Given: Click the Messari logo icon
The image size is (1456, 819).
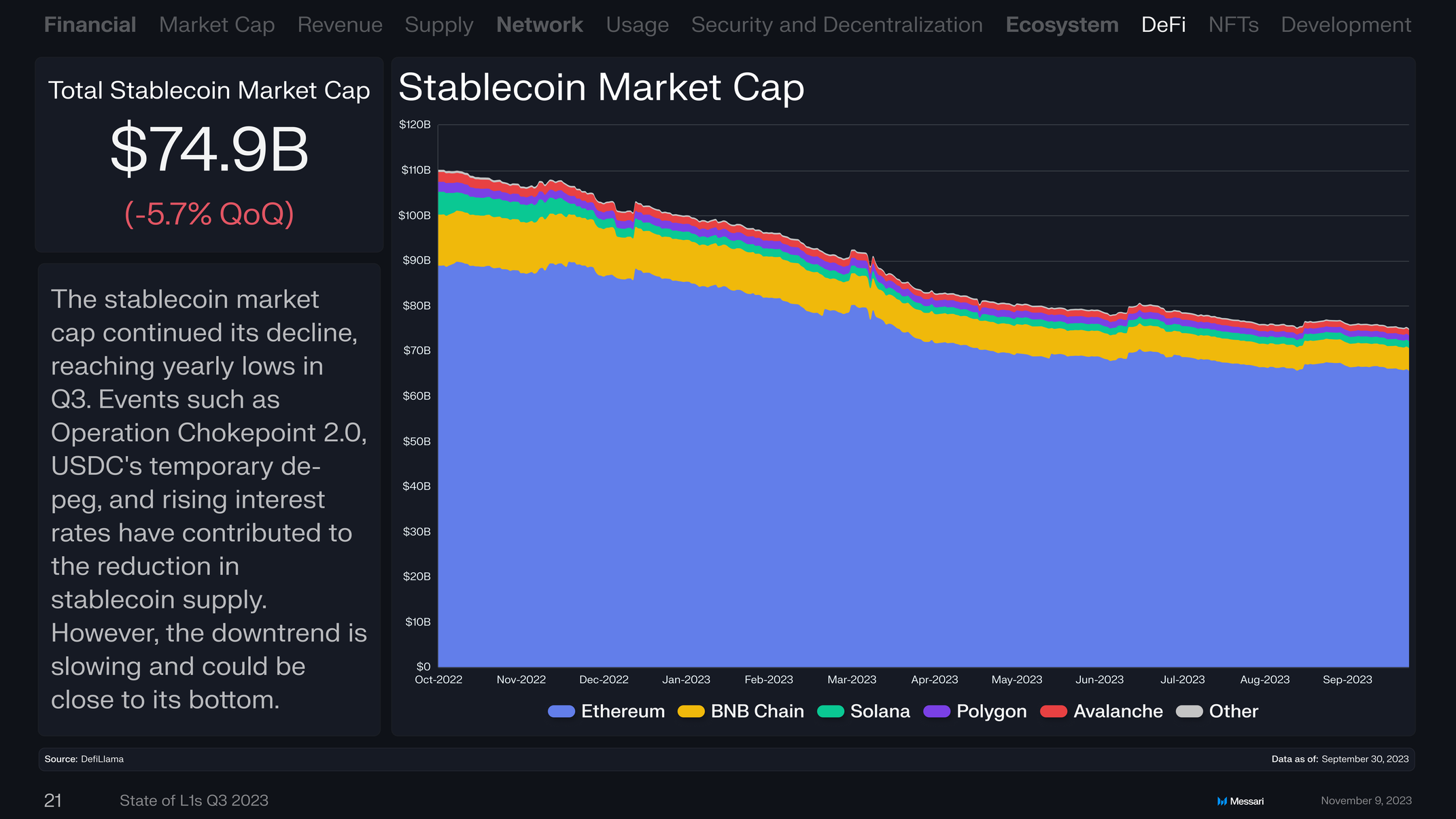Looking at the screenshot, I should point(1221,801).
